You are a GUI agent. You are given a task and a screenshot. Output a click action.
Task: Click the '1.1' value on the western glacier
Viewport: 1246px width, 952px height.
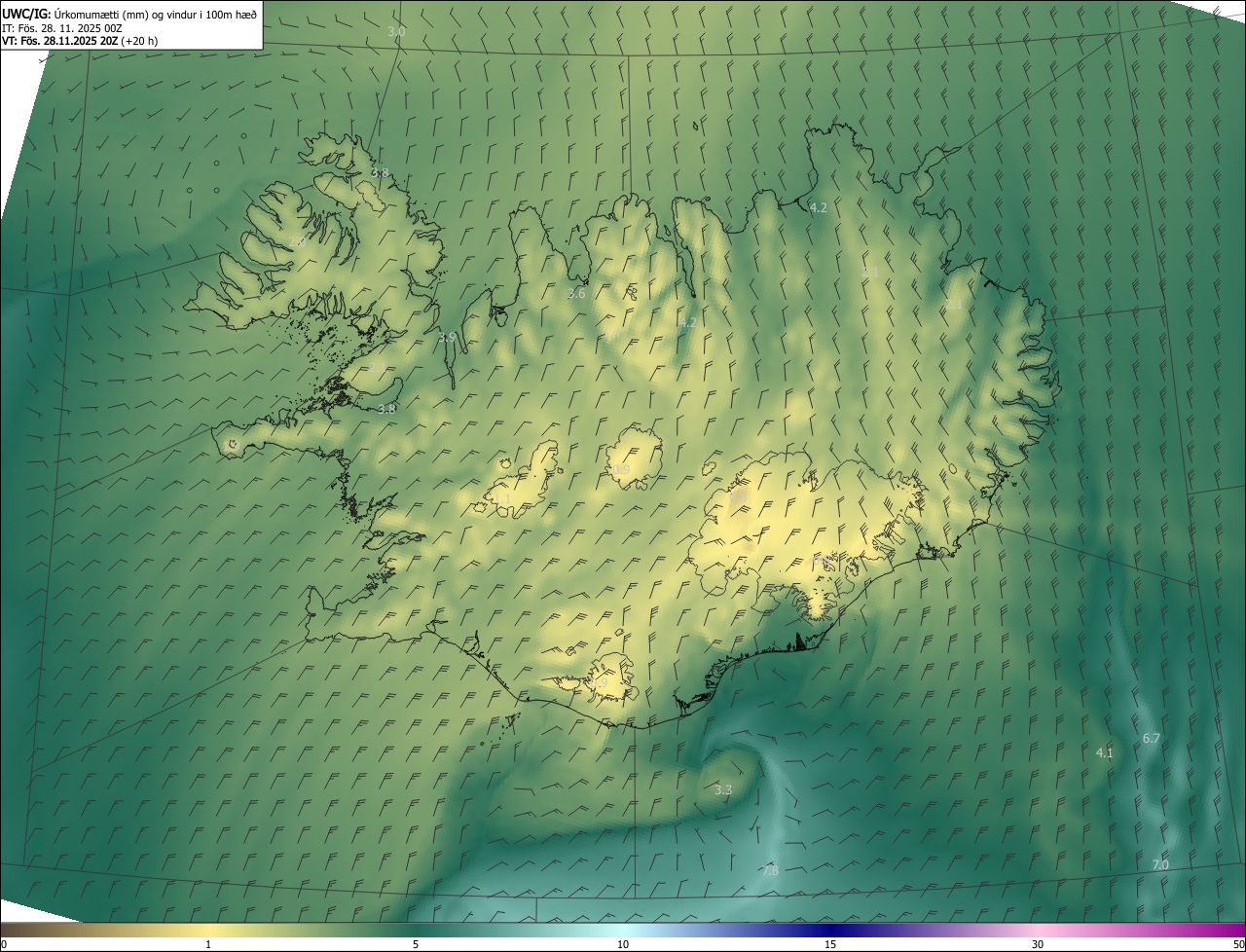[x=502, y=499]
